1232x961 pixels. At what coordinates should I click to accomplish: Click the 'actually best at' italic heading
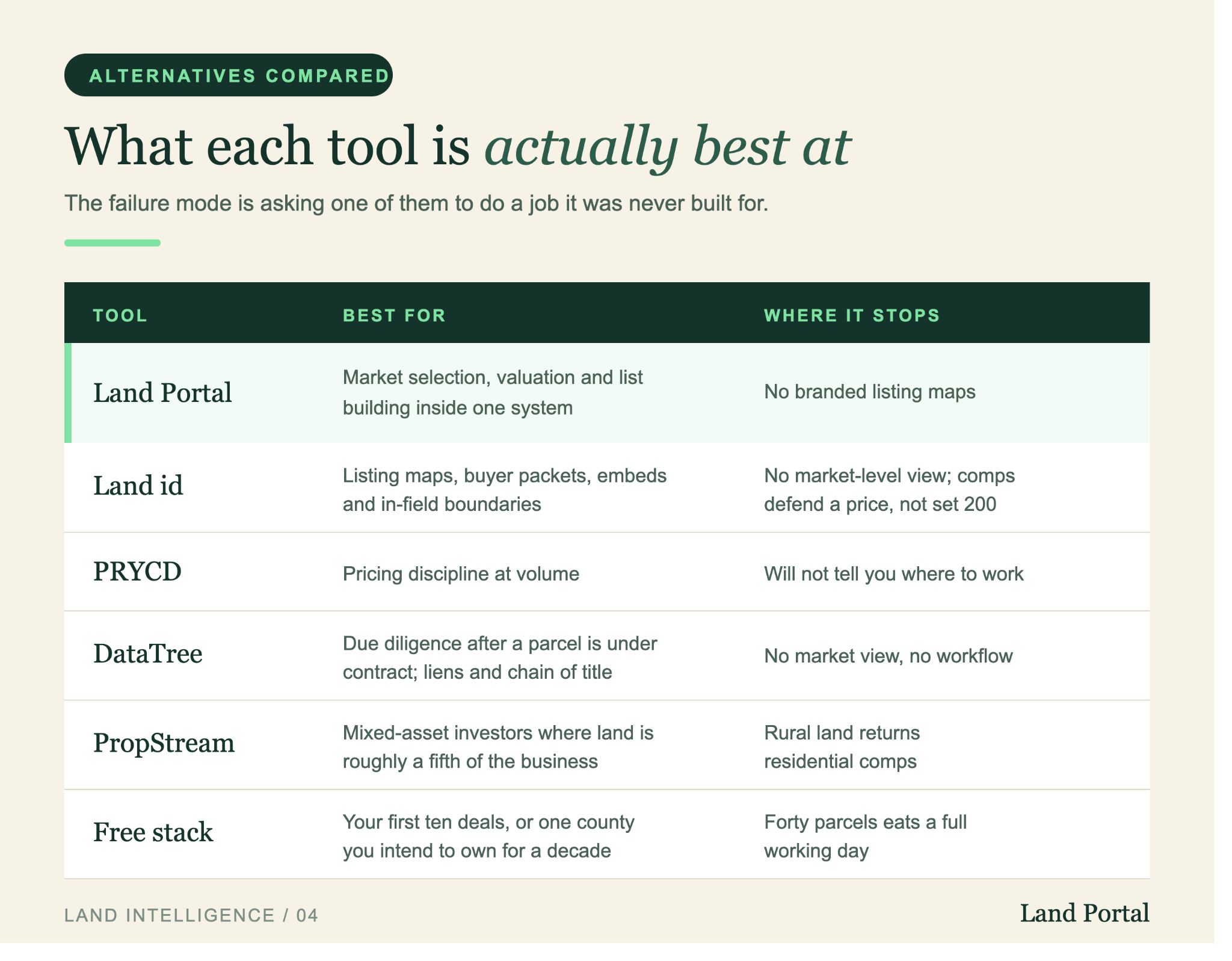pos(668,146)
